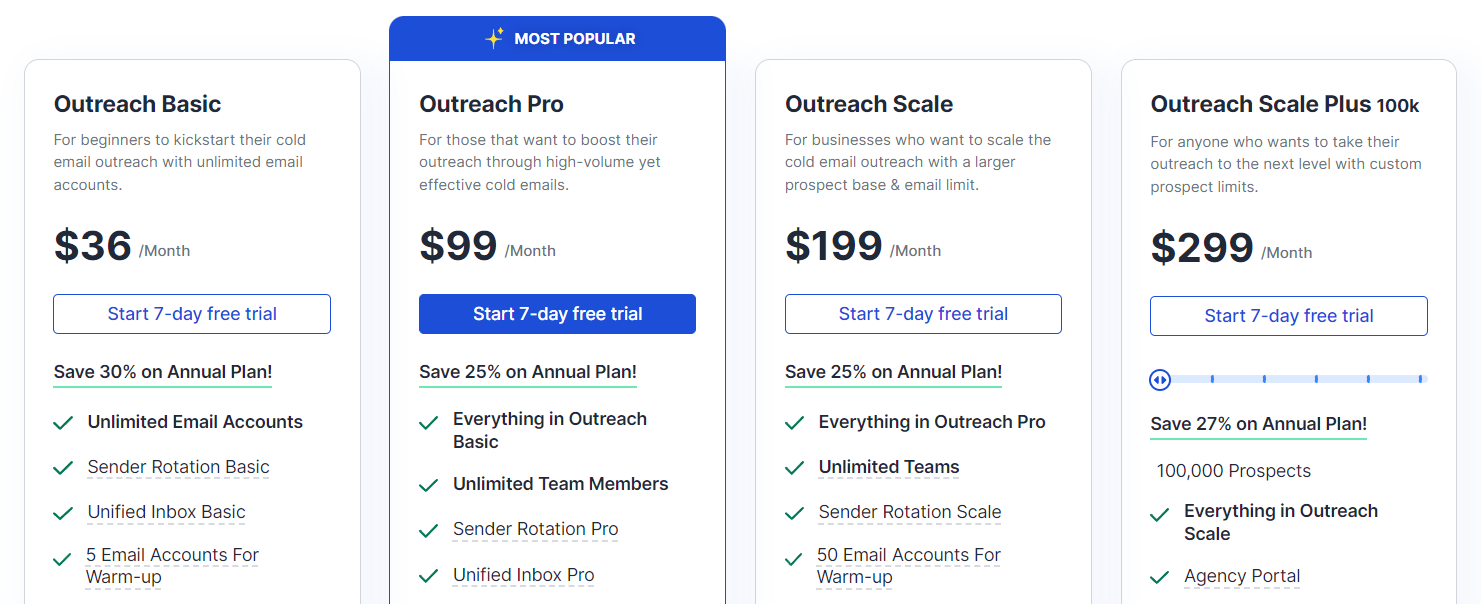Click the checkmark beside Agency Portal

pyautogui.click(x=1160, y=577)
